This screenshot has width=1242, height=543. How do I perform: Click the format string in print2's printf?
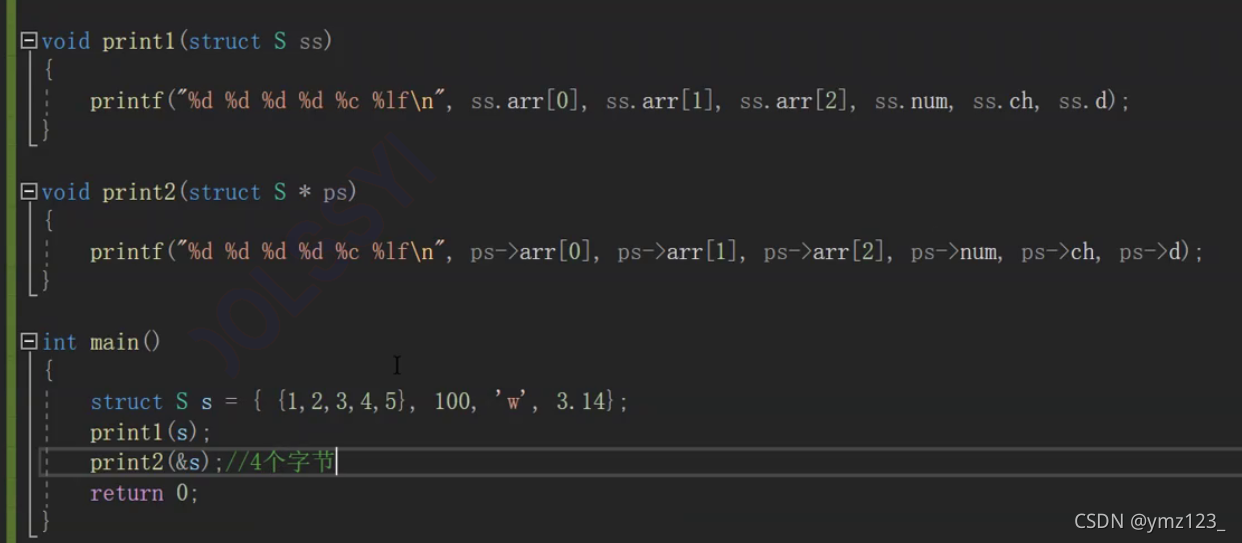click(311, 252)
